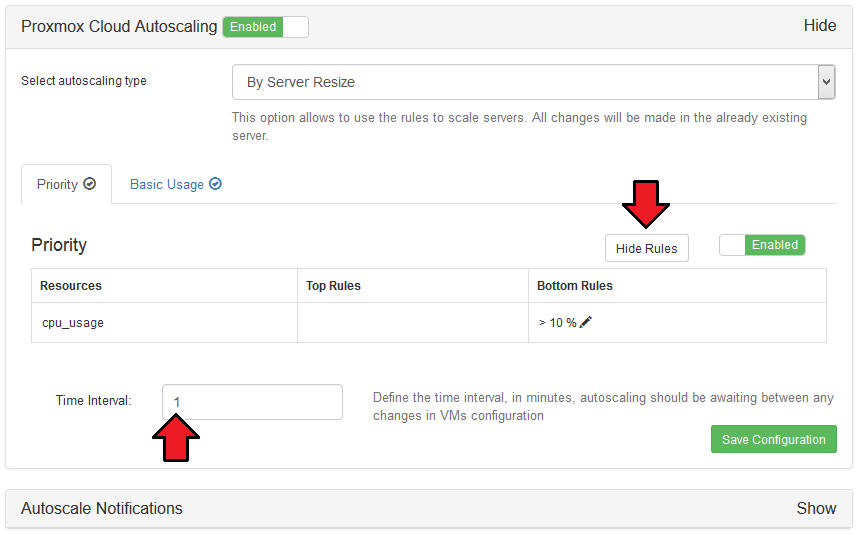Focus the Time Interval input field
Screen dimensions: 859x535
(x=253, y=402)
